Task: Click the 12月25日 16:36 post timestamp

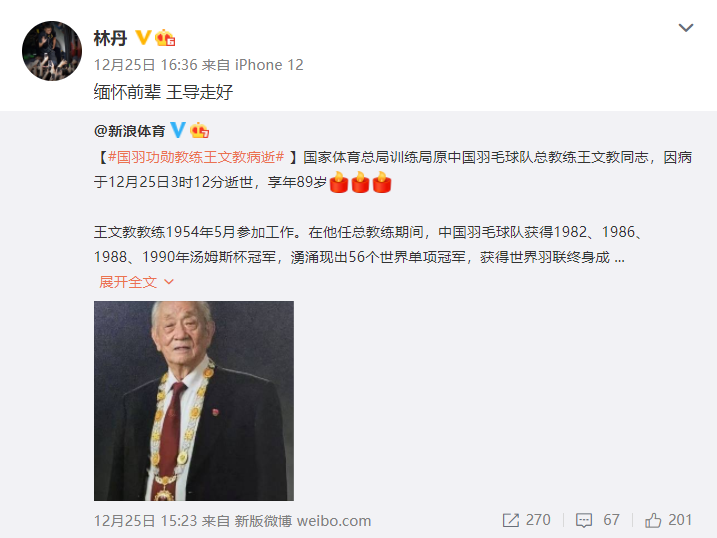Action: point(145,65)
